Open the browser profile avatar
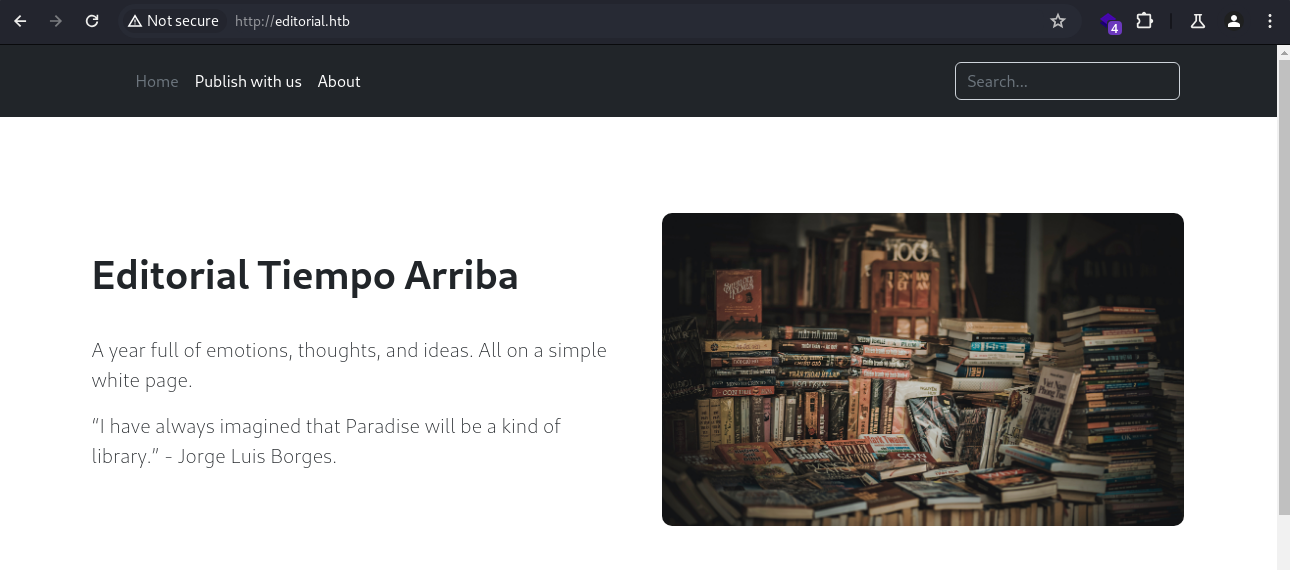The width and height of the screenshot is (1290, 570). click(1234, 21)
